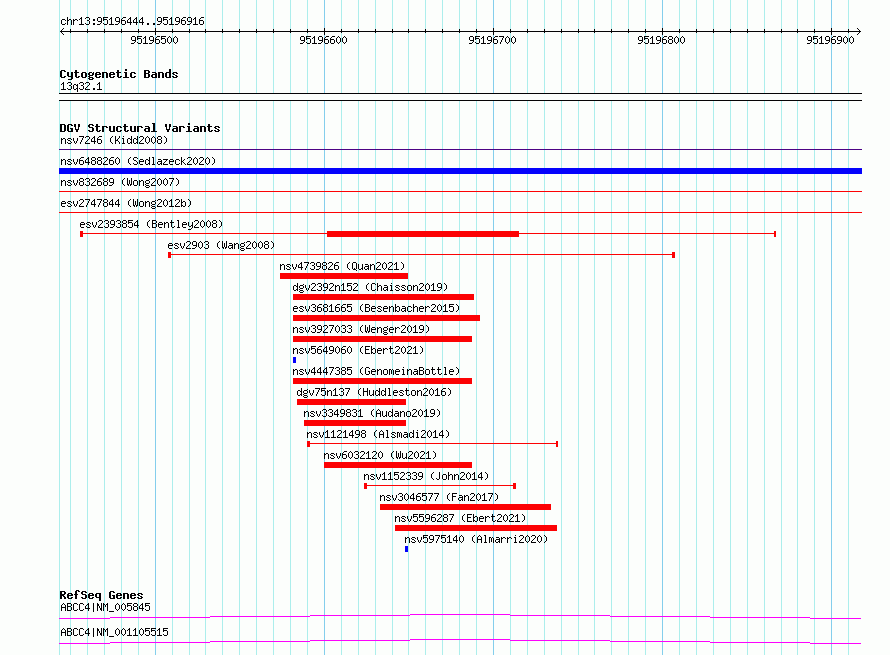Click nsv5649060 (Ebert2021) label
The width and height of the screenshot is (890, 655).
[x=358, y=350]
